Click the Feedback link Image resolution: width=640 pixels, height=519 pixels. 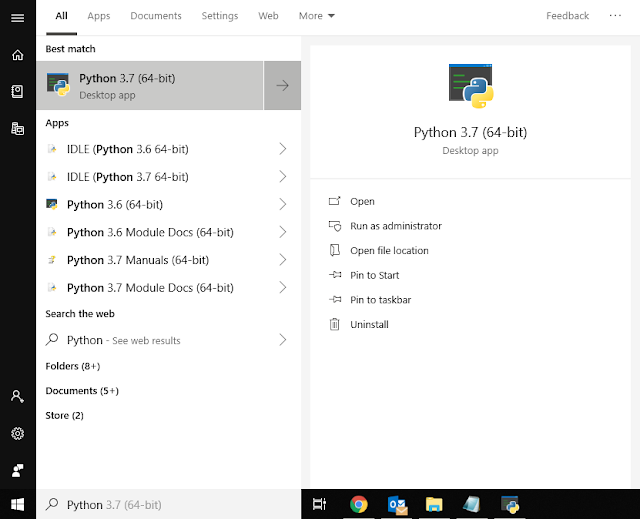567,16
